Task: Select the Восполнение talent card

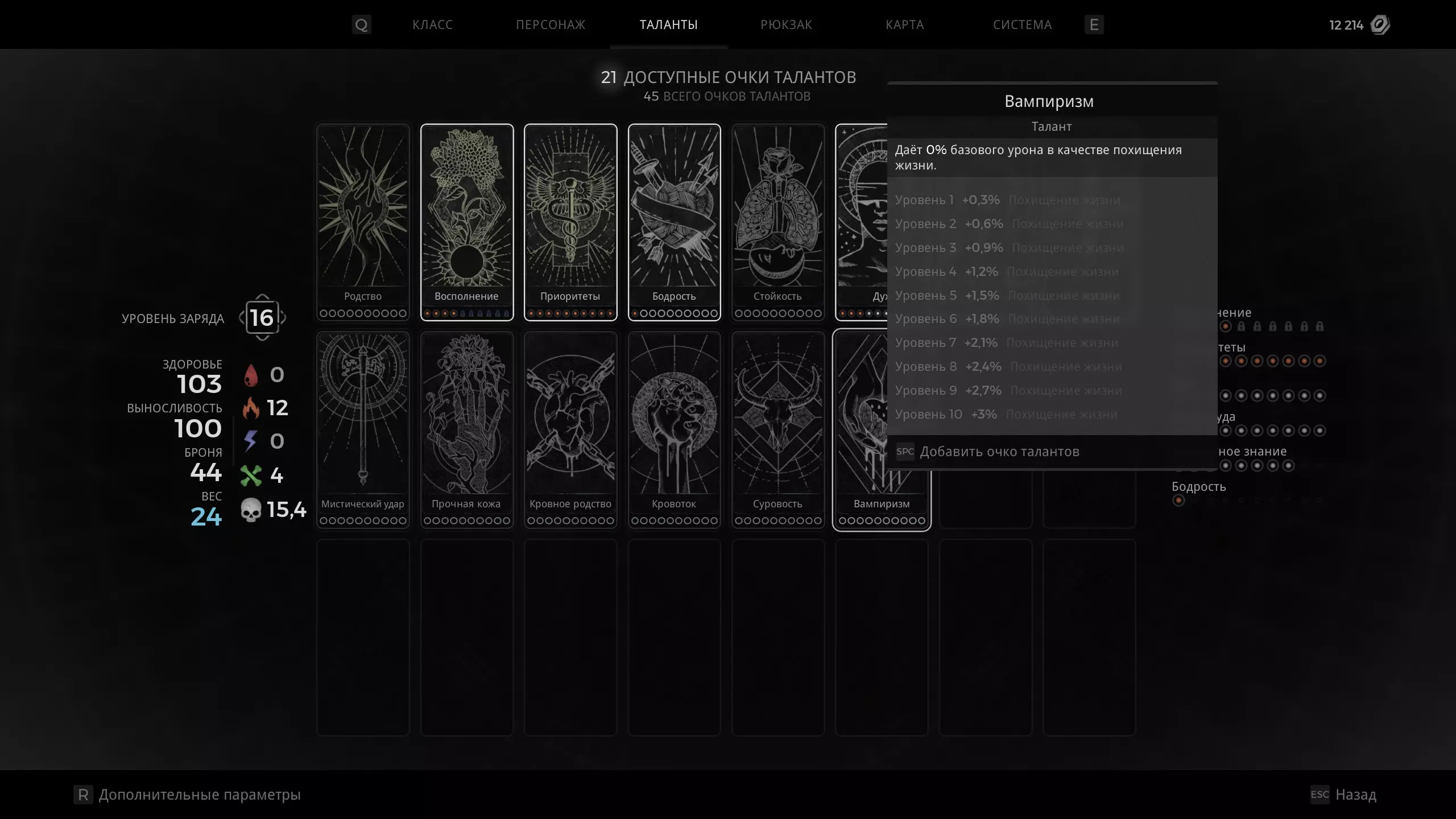Action: [x=467, y=222]
